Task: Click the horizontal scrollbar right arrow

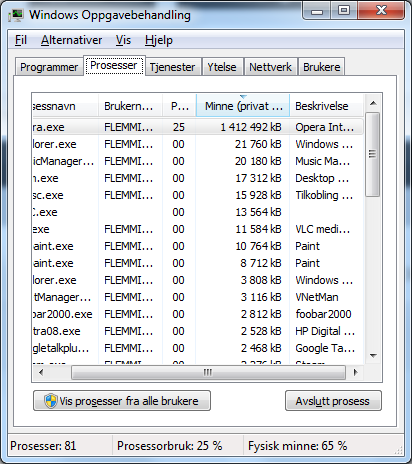Action: pos(355,372)
